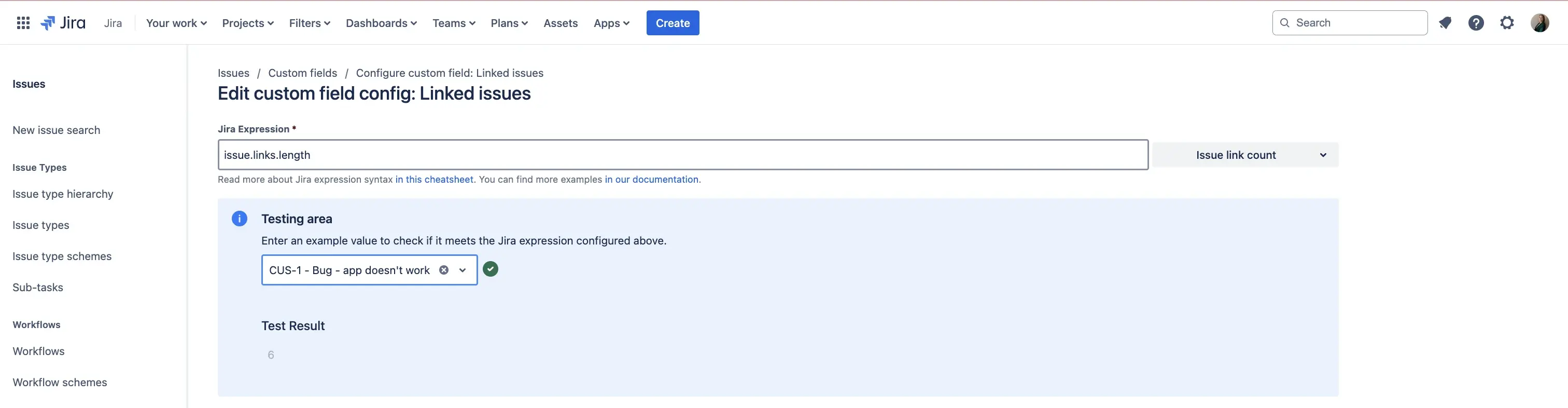Screen dimensions: 1568x408
Task: Click the Create button
Action: (x=673, y=22)
